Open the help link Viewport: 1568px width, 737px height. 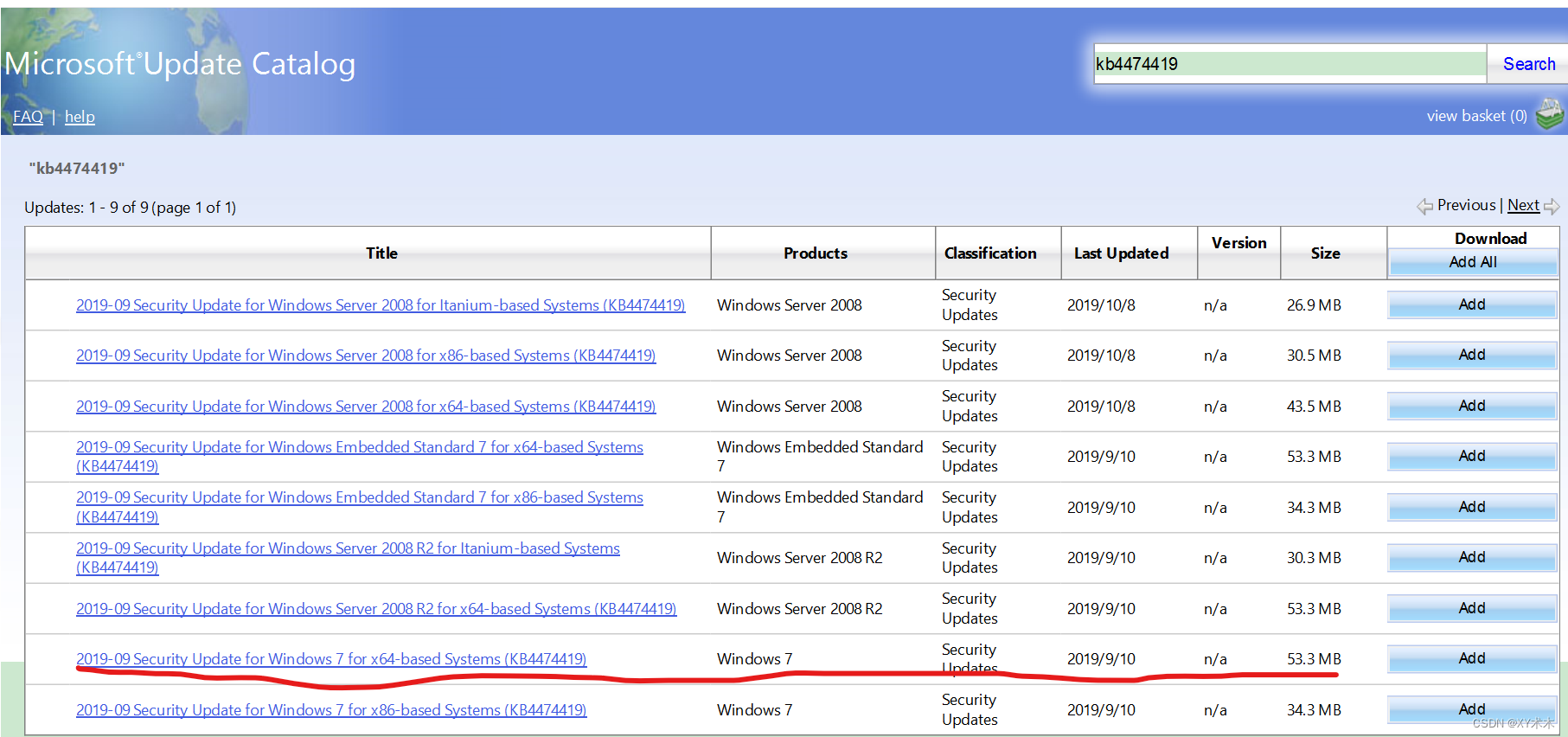tap(80, 117)
